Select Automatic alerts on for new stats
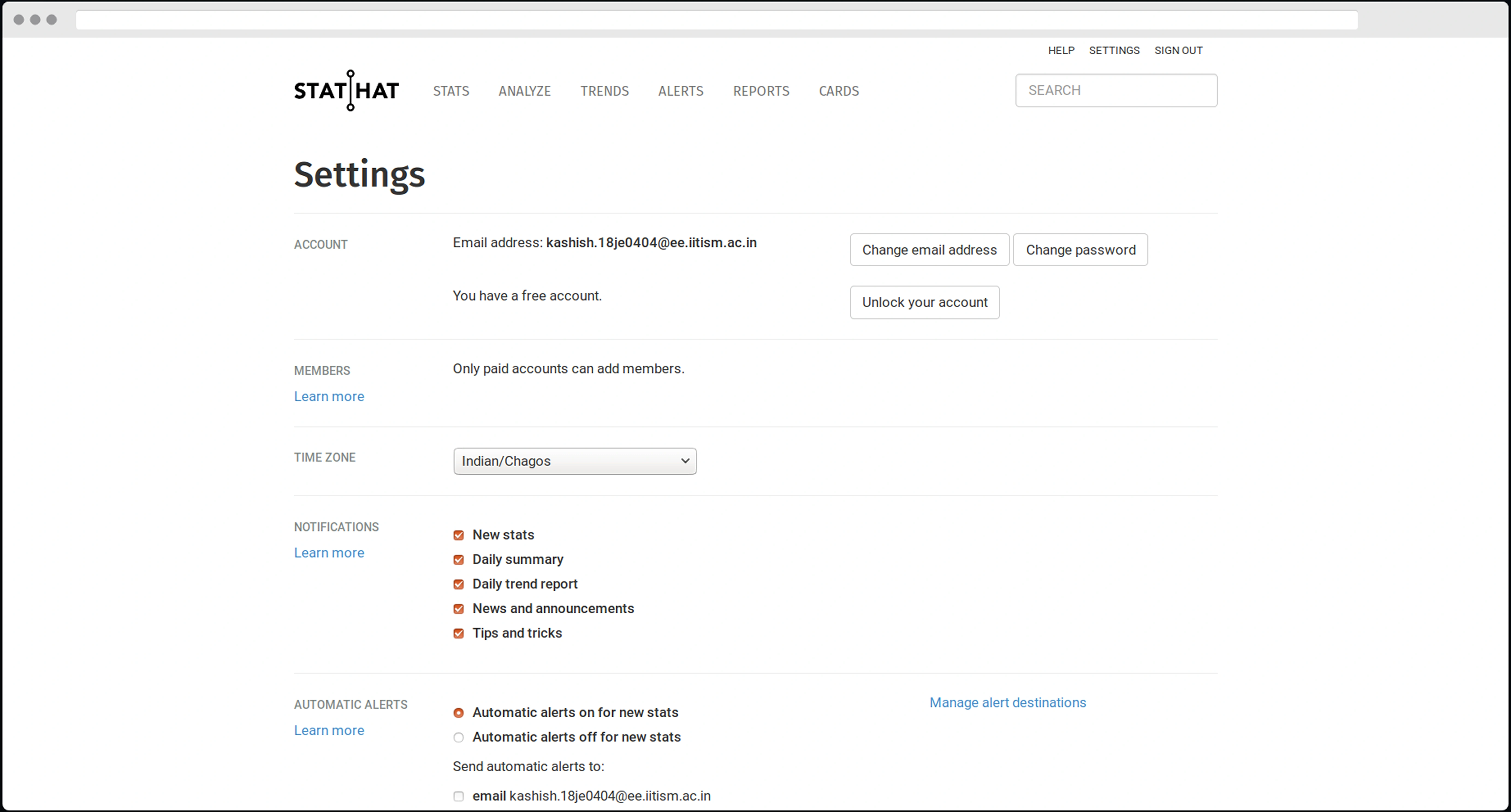 click(459, 713)
